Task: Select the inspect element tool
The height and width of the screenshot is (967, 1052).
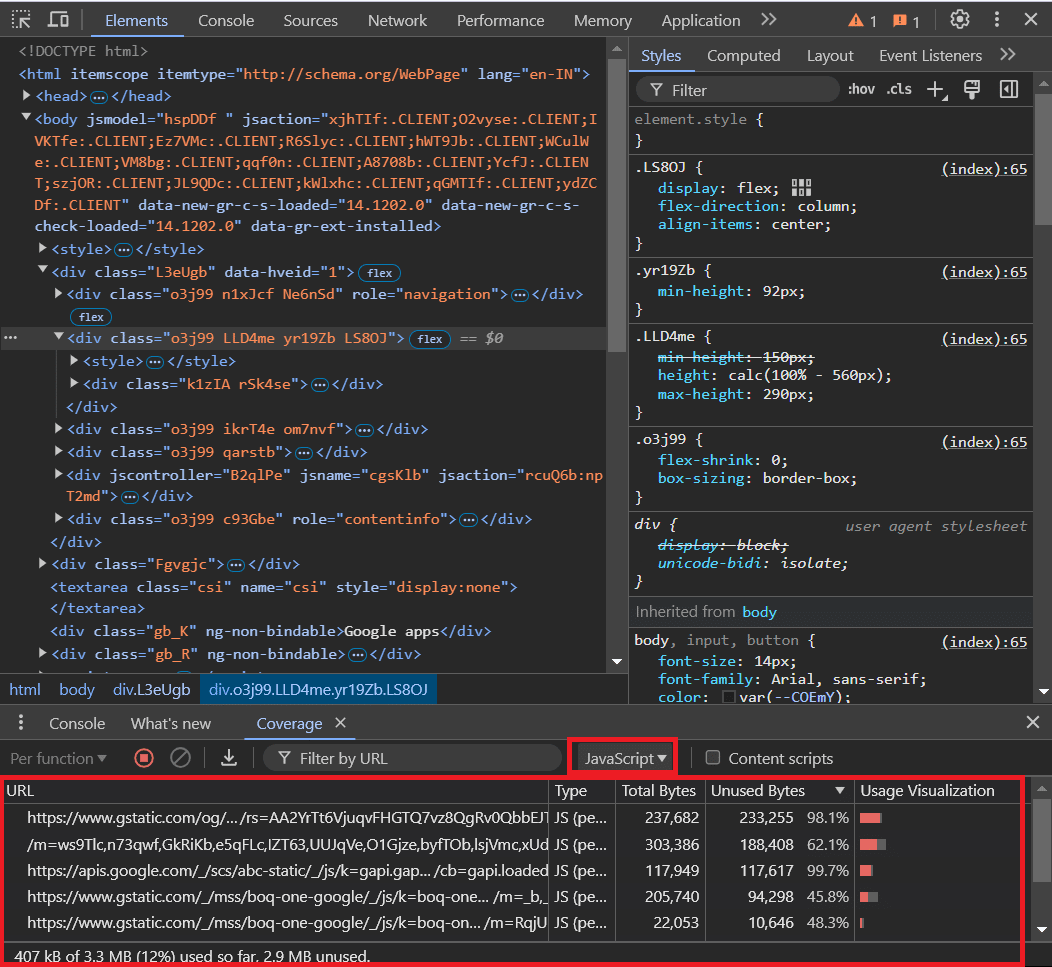Action: [x=20, y=19]
